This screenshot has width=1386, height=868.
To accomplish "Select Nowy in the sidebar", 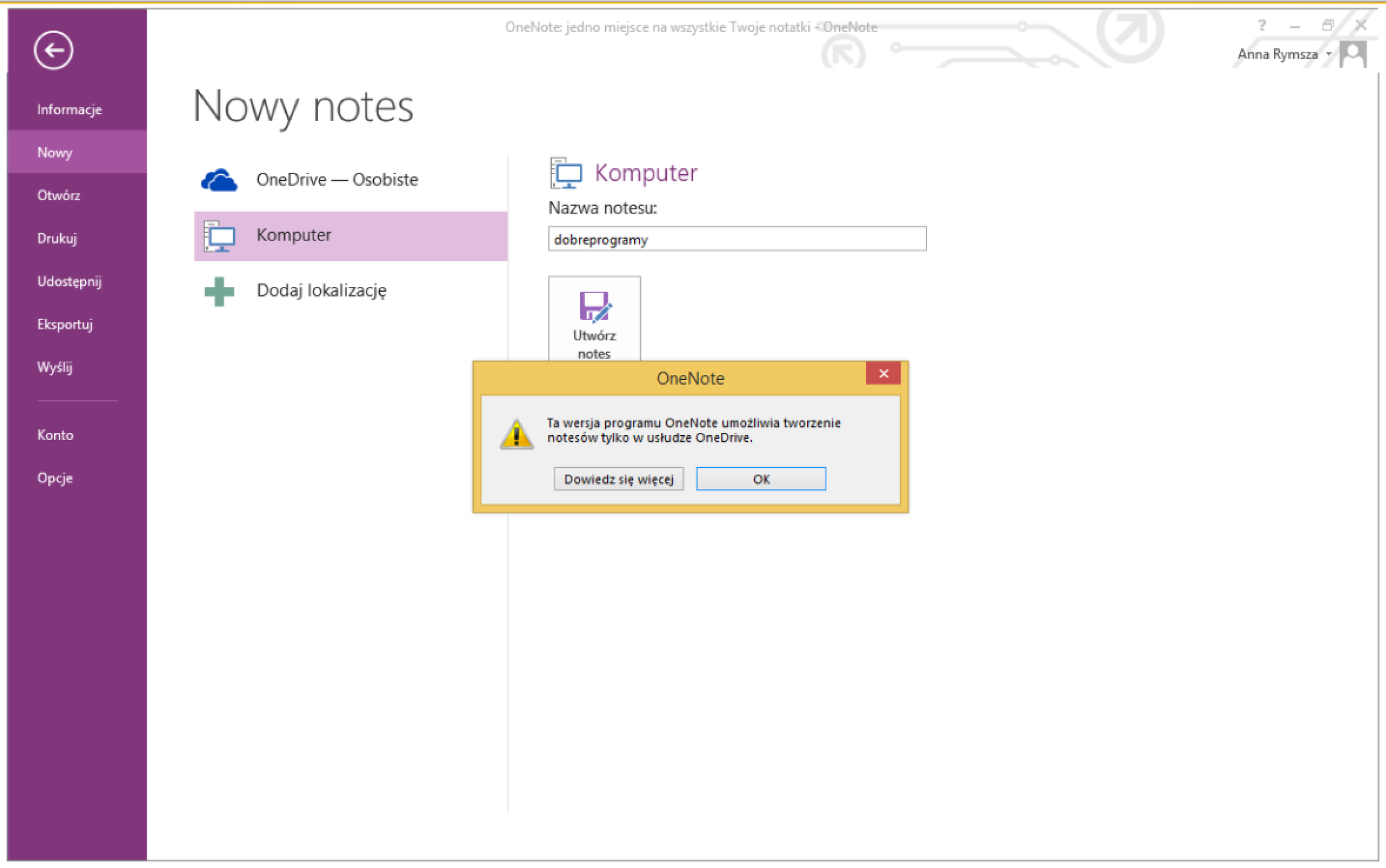I will tap(77, 153).
